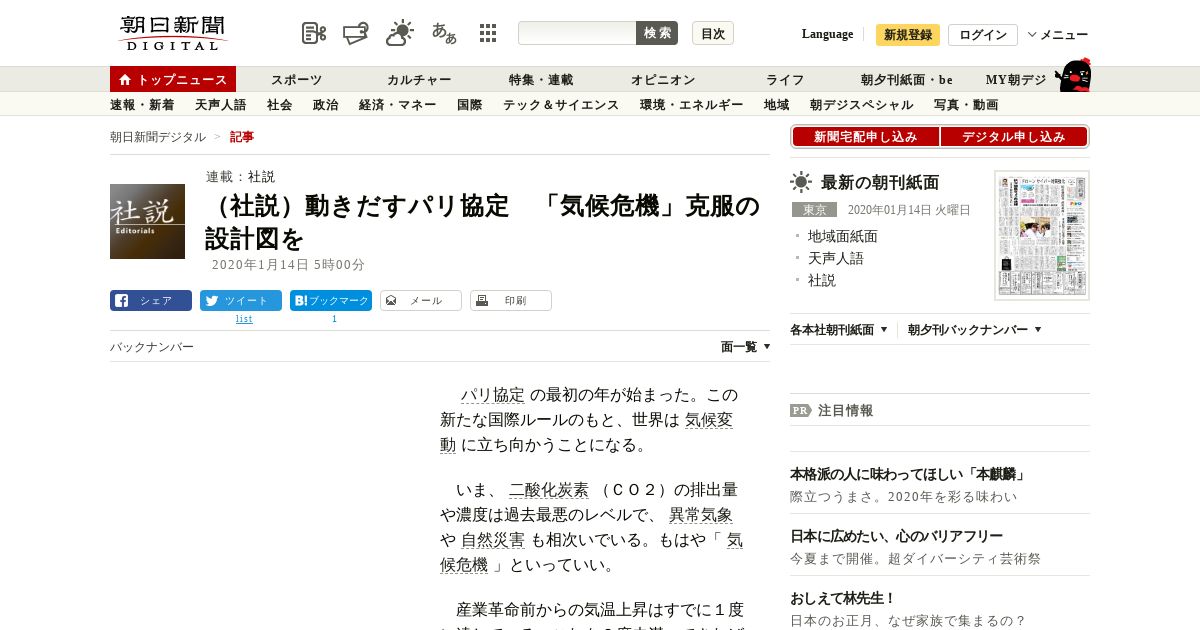Open 朝デジスペシャル submenu item

point(861,105)
